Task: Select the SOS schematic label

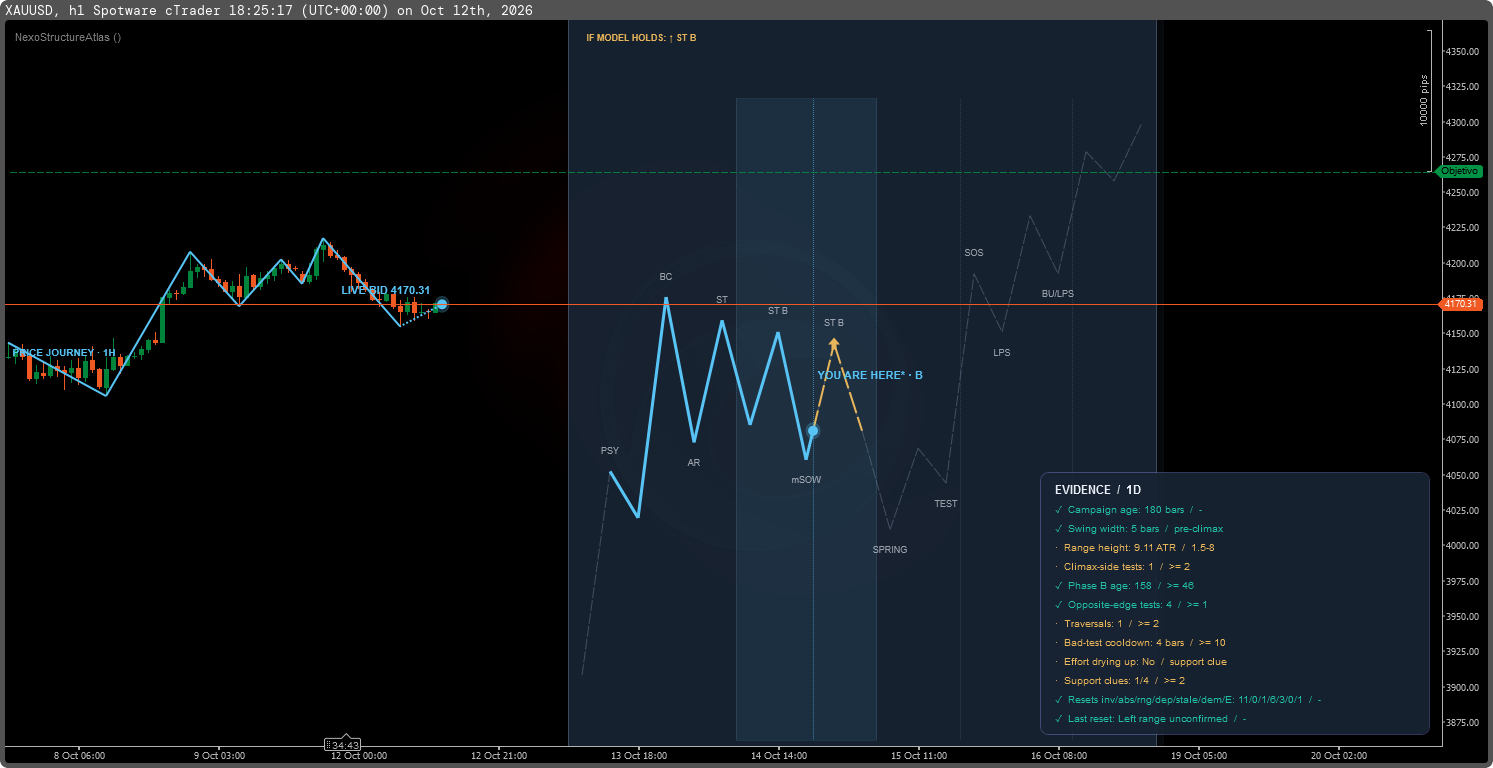Action: [974, 253]
